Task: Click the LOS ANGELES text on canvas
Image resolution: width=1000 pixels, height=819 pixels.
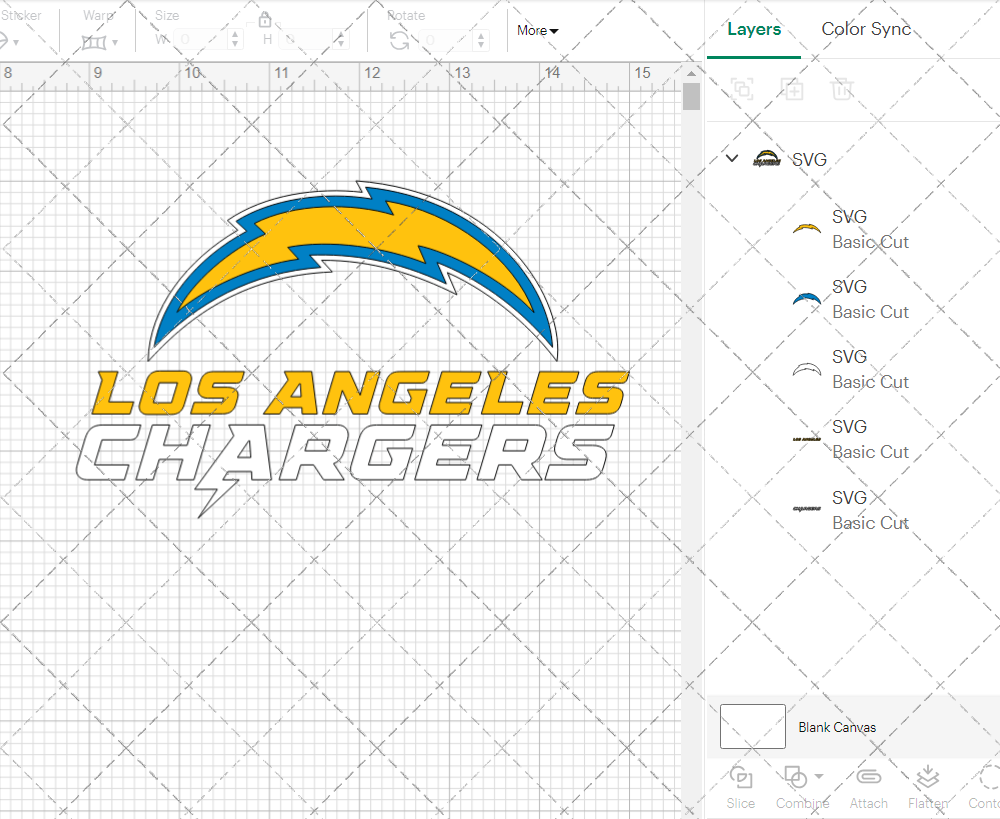Action: (359, 393)
